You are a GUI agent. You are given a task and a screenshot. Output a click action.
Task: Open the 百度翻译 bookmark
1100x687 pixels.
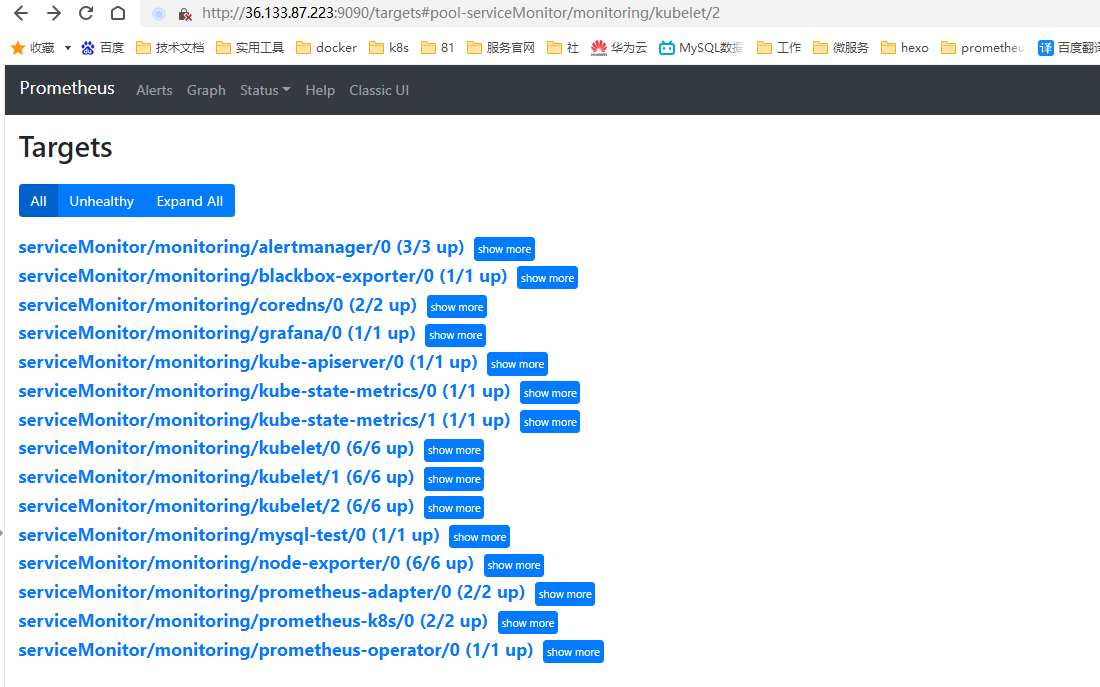1068,48
